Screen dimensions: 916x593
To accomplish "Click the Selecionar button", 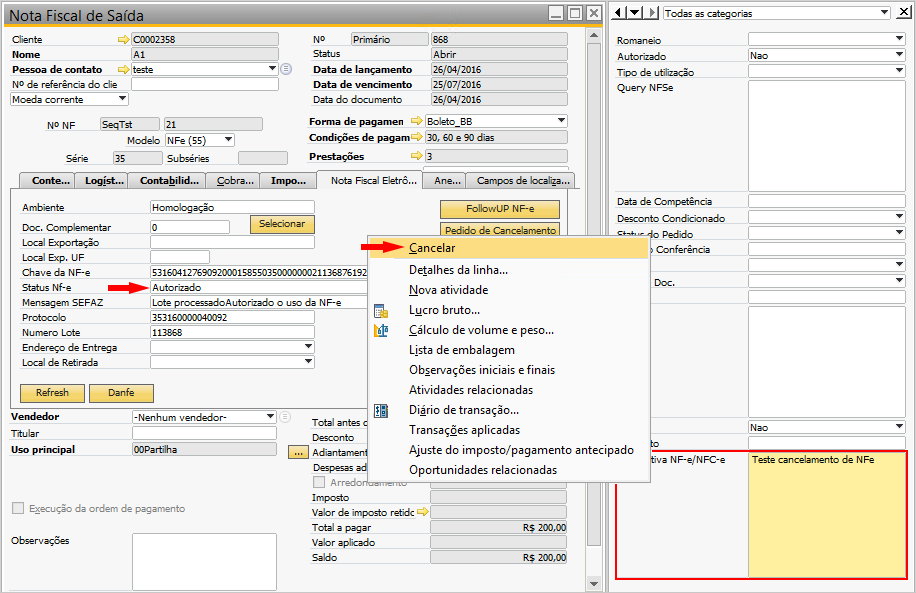I will click(x=282, y=224).
